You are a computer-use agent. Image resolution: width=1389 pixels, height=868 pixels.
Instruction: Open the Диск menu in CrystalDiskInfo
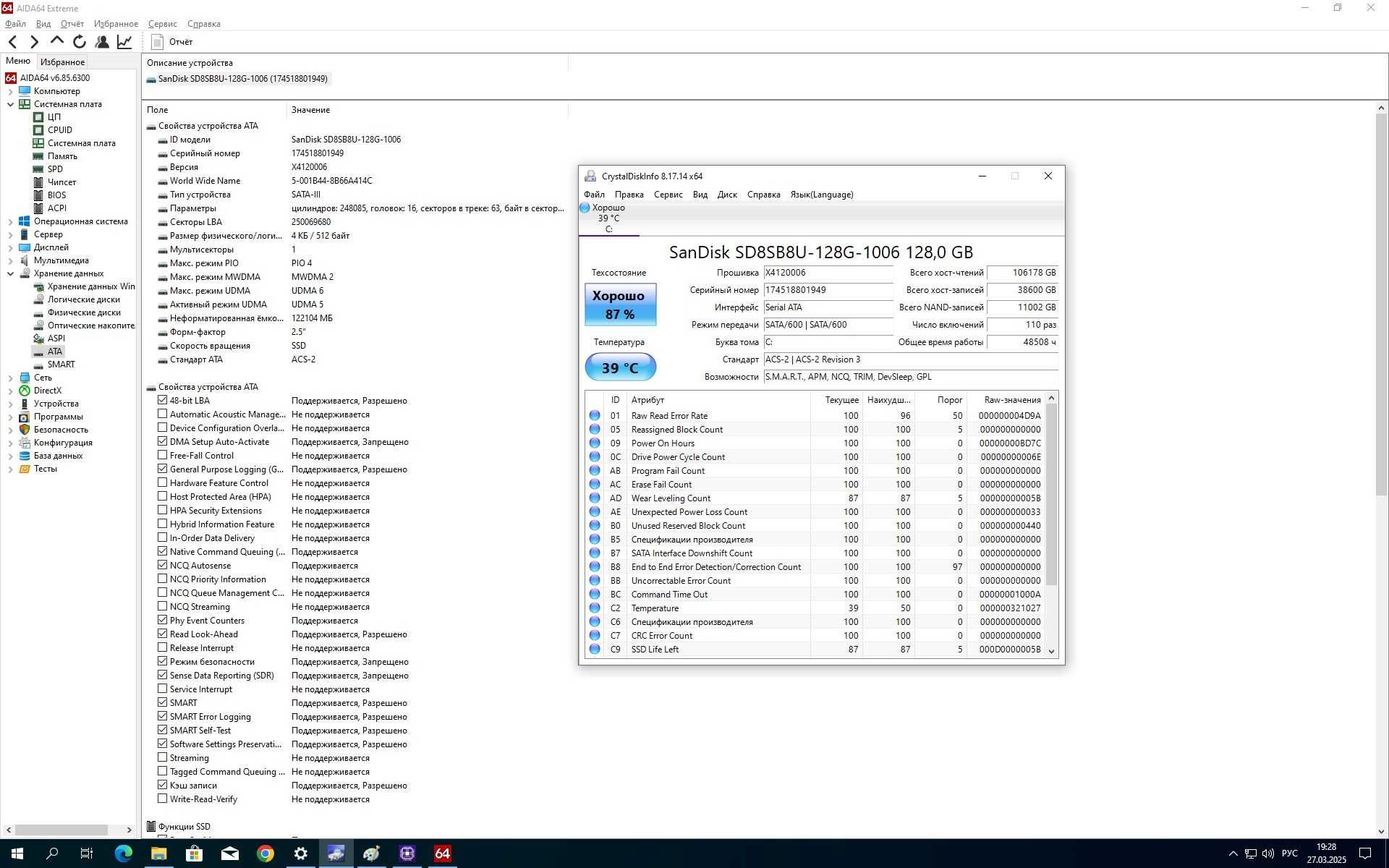click(x=727, y=195)
